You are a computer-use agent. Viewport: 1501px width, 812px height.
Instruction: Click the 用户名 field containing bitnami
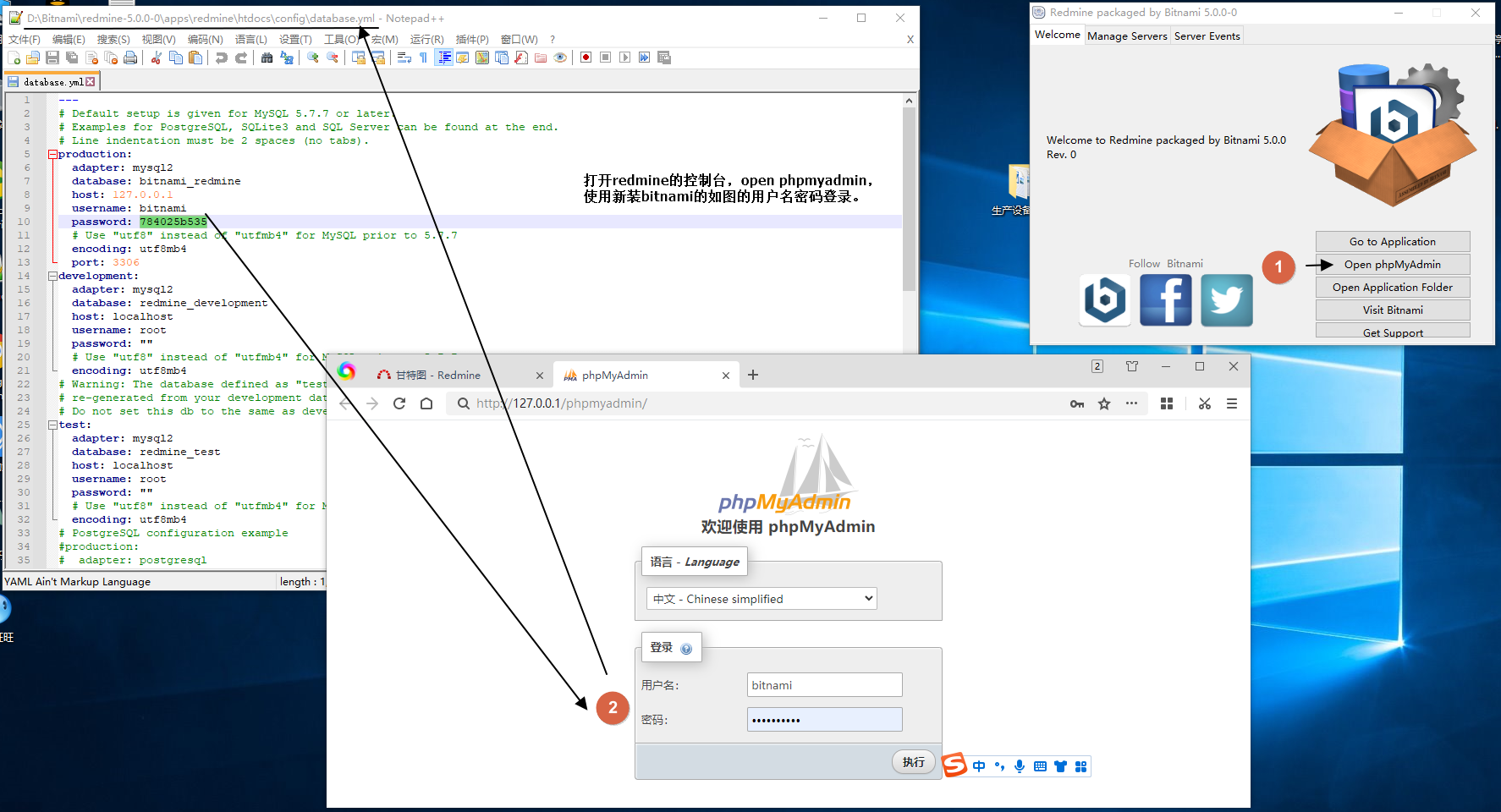coord(825,685)
